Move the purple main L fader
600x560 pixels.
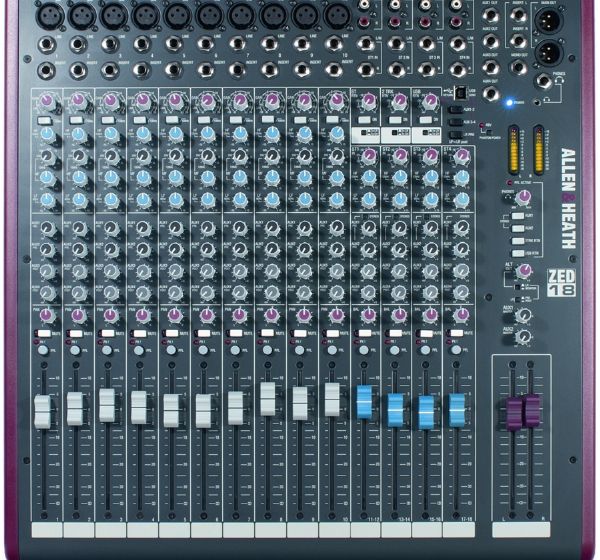click(514, 414)
